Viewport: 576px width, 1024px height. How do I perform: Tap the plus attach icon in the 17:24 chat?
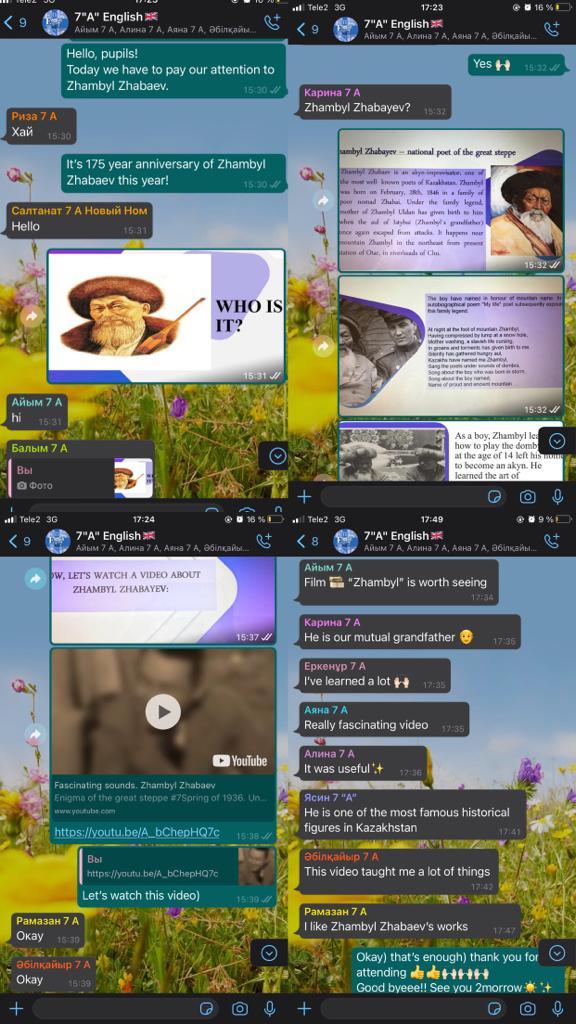[x=16, y=1008]
